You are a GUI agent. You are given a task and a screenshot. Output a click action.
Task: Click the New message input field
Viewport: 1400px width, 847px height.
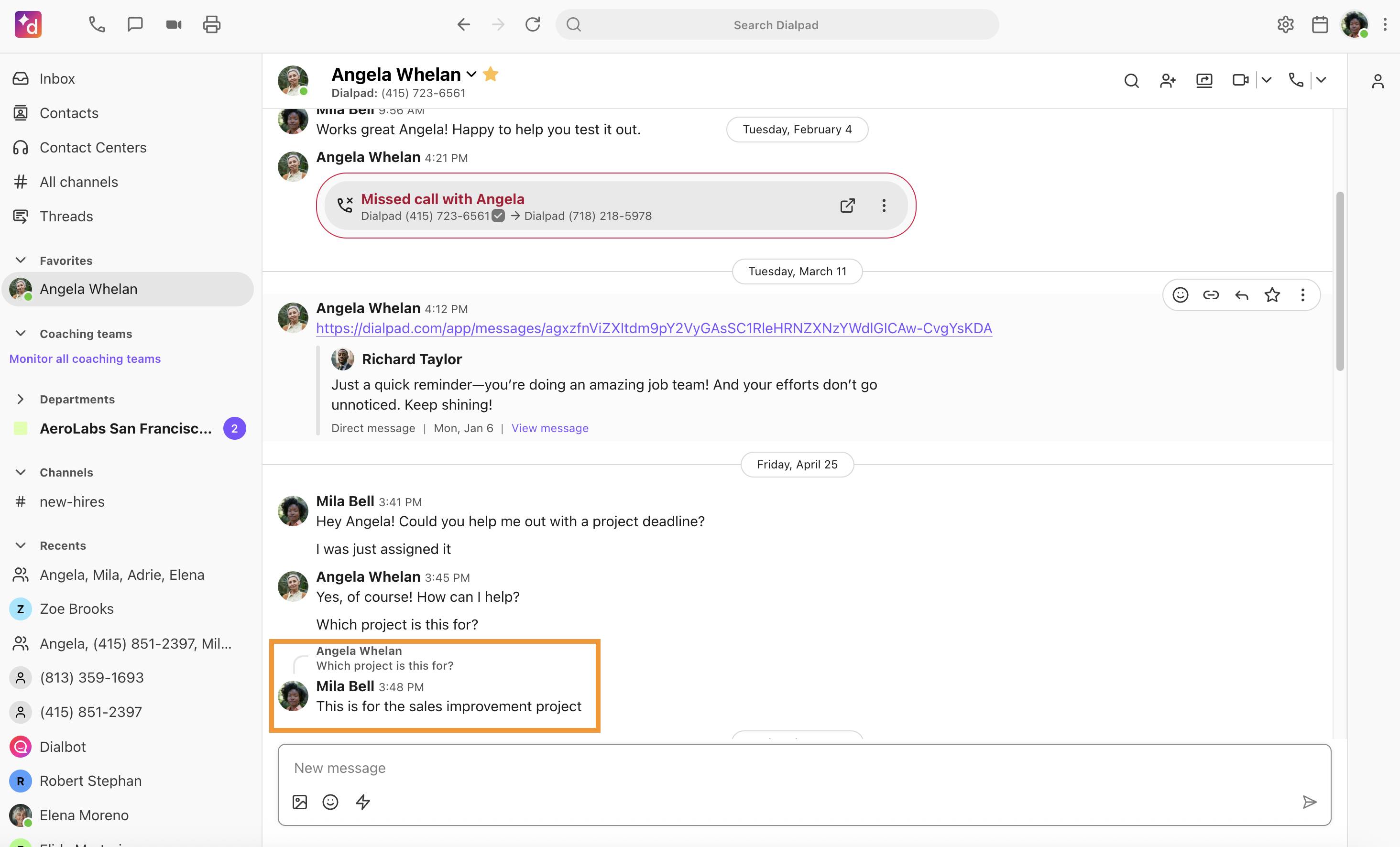[x=804, y=768]
